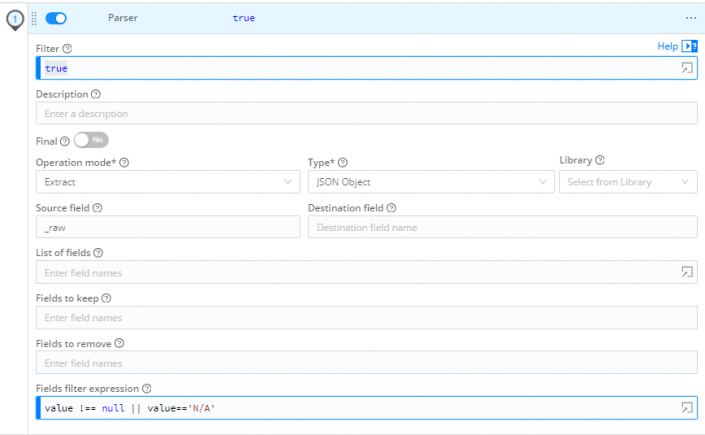This screenshot has width=705, height=435.
Task: Open the Select from Library dropdown
Action: pyautogui.click(x=627, y=182)
